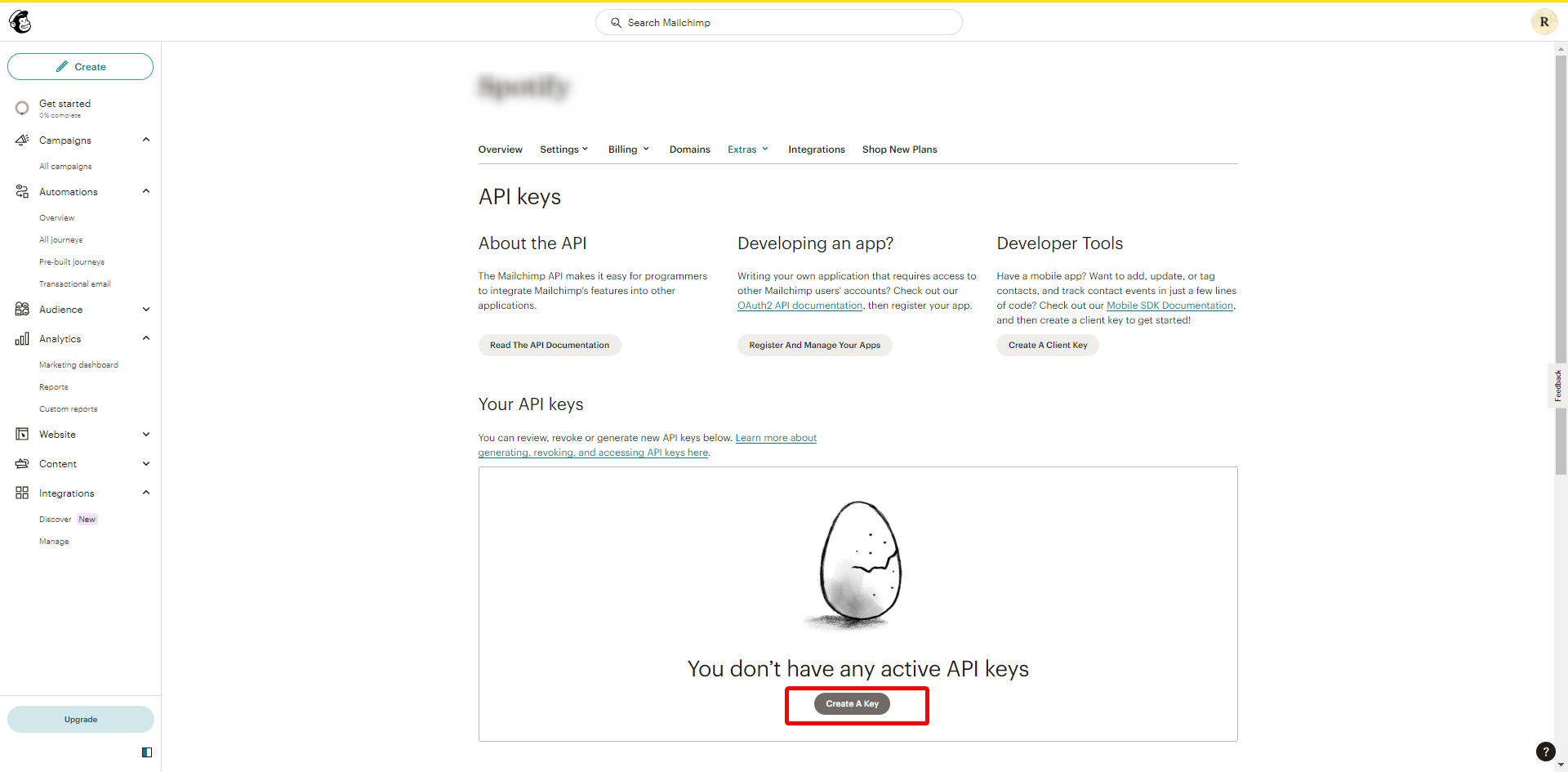Image resolution: width=1568 pixels, height=772 pixels.
Task: Open All campaigns in sidebar
Action: (65, 166)
